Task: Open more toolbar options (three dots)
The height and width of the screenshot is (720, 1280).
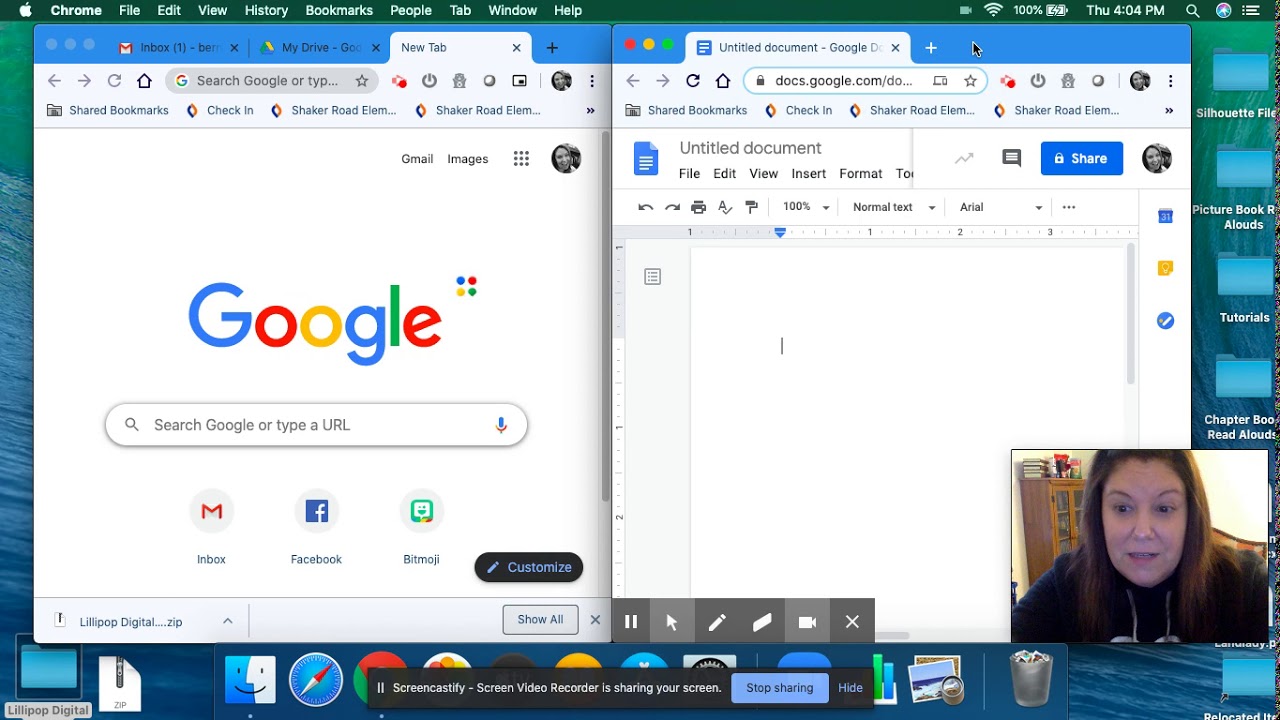Action: pyautogui.click(x=1069, y=207)
